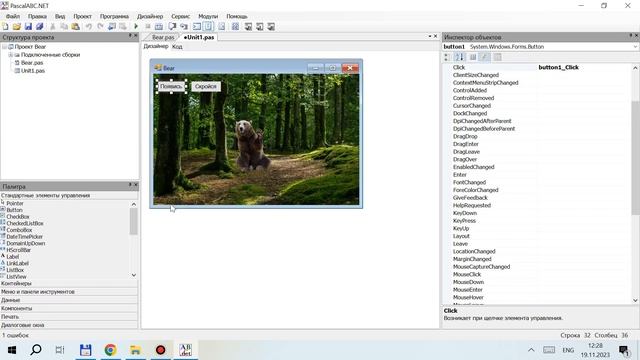Switch to the Код view tab
Viewport: 640px width, 360px height.
[x=177, y=47]
